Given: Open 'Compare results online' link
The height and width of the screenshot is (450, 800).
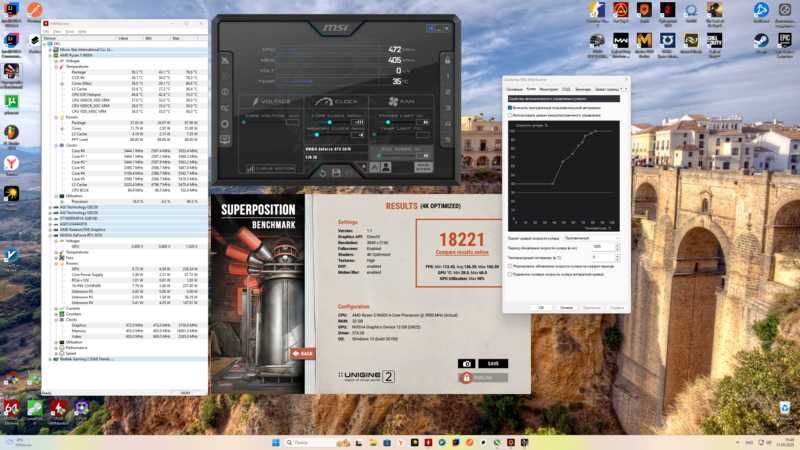Looking at the screenshot, I should pyautogui.click(x=462, y=252).
